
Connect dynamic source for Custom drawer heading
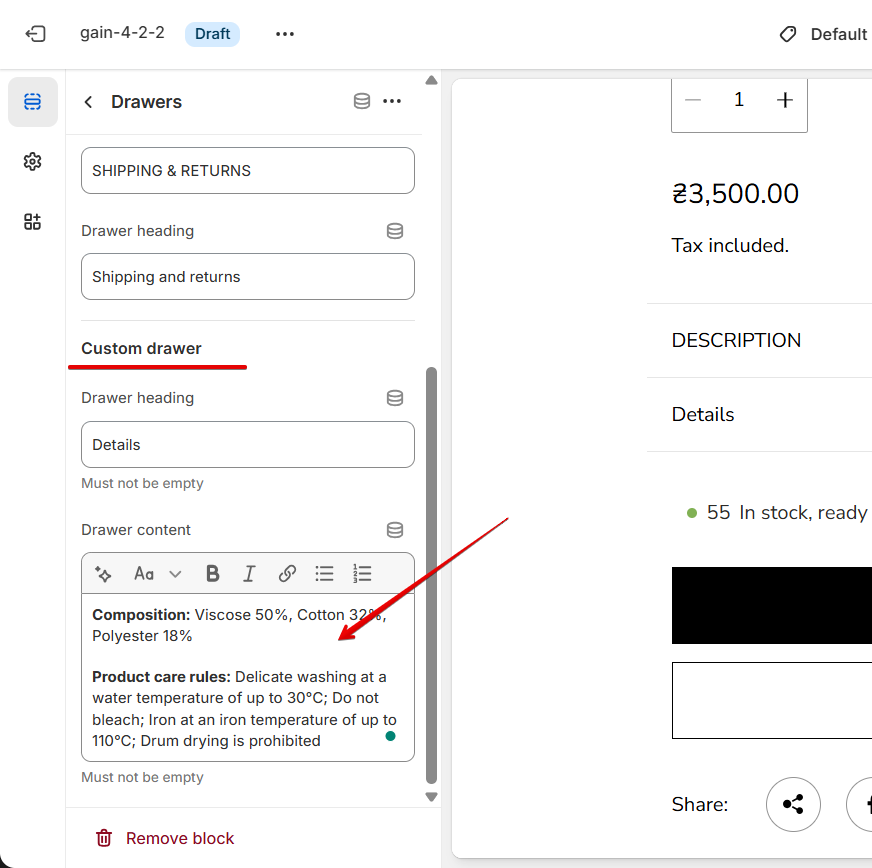(395, 398)
